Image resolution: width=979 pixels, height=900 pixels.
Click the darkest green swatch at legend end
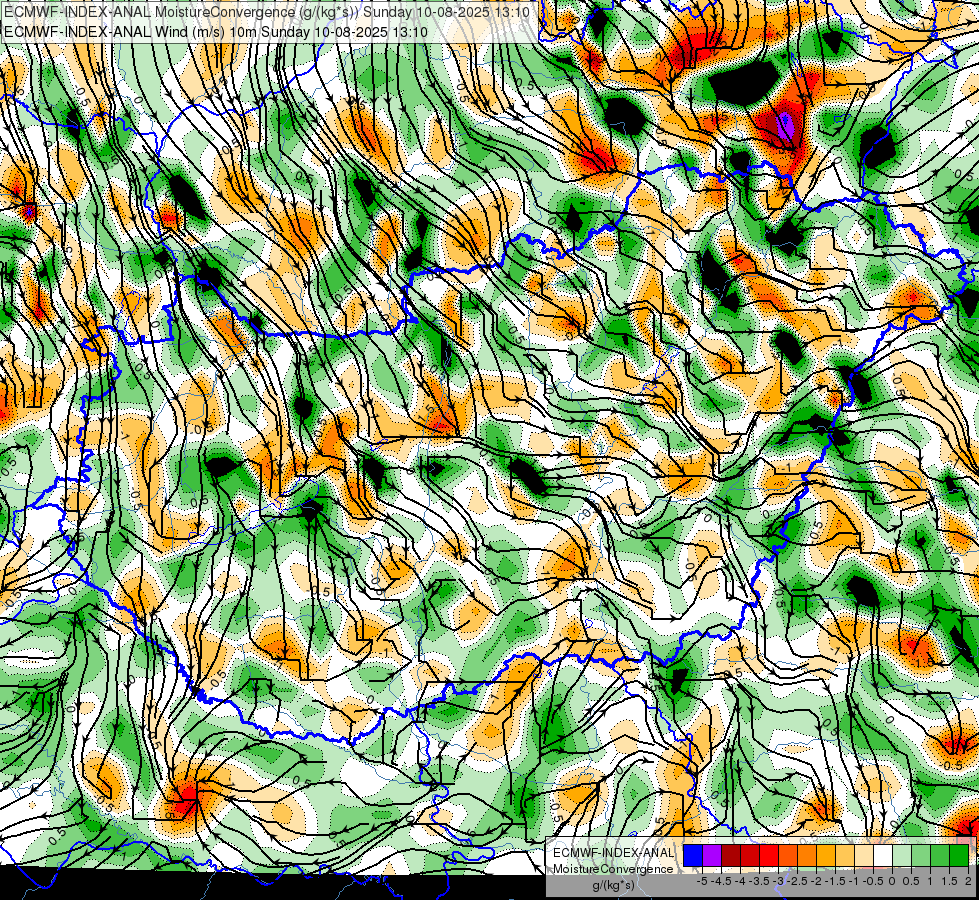point(959,855)
